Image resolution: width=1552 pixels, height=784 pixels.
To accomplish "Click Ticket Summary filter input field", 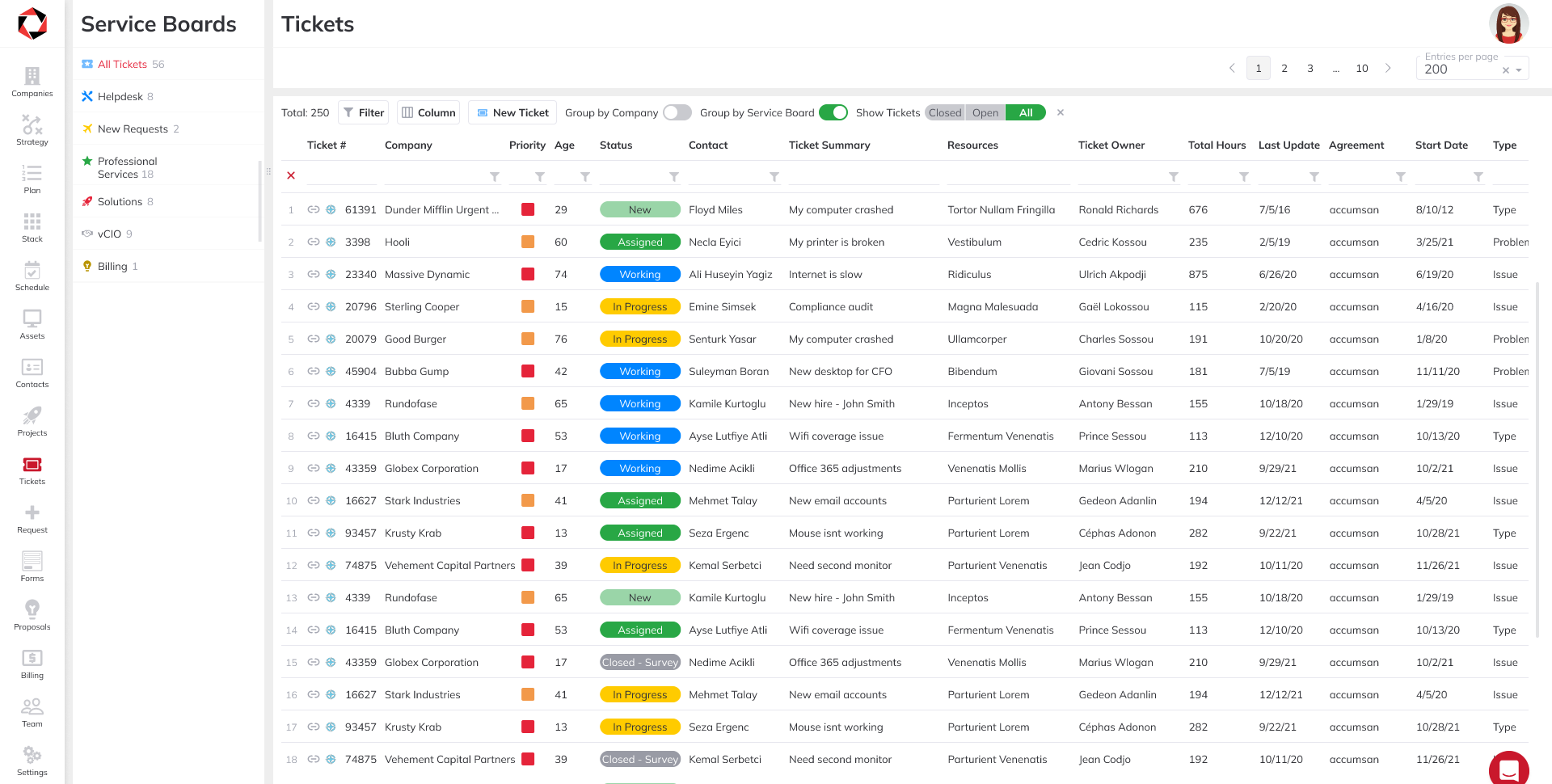I will (x=864, y=176).
